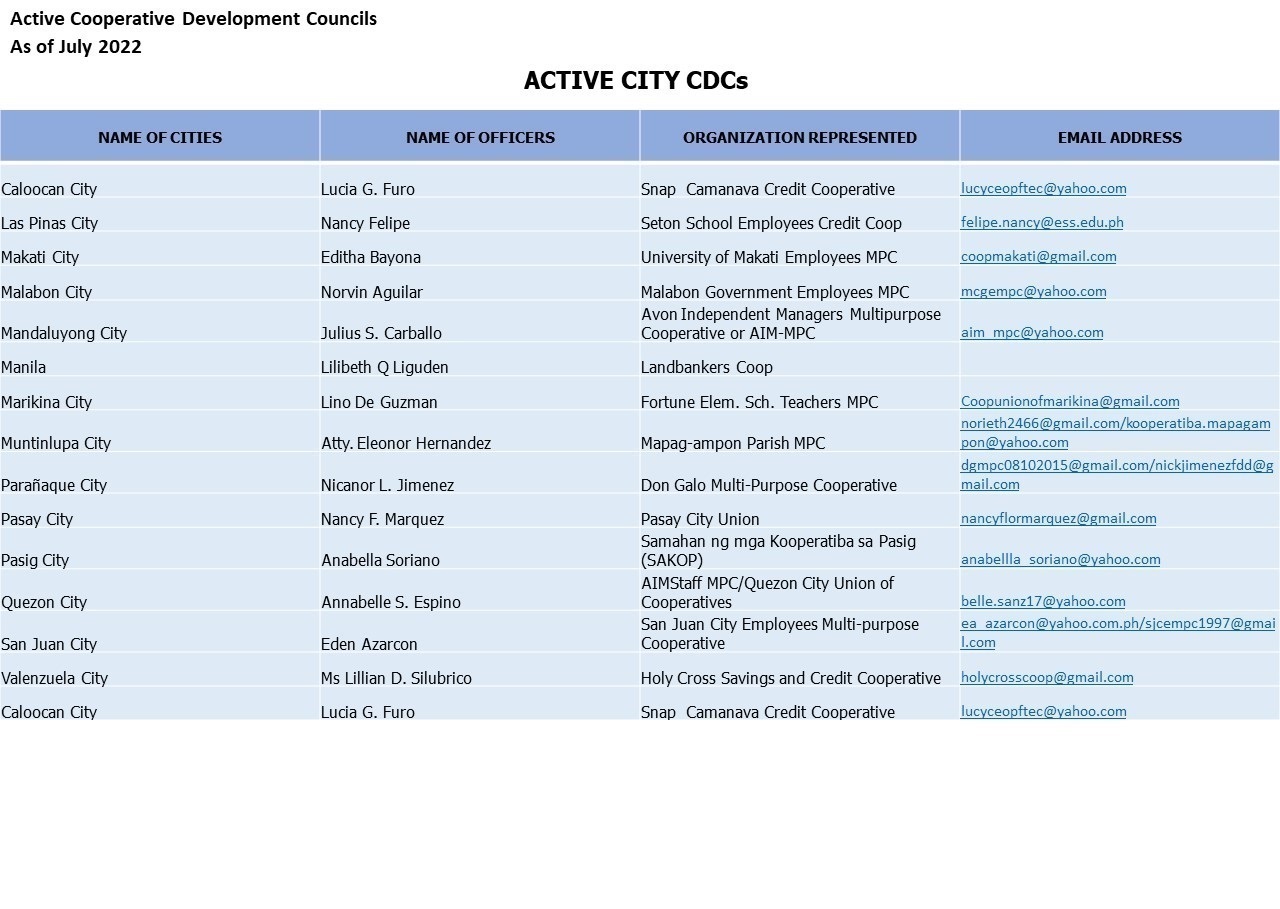Screen dimensions: 1280x909
Task: Open Coopunionofmarikina@gmail.com link
Action: point(1070,401)
